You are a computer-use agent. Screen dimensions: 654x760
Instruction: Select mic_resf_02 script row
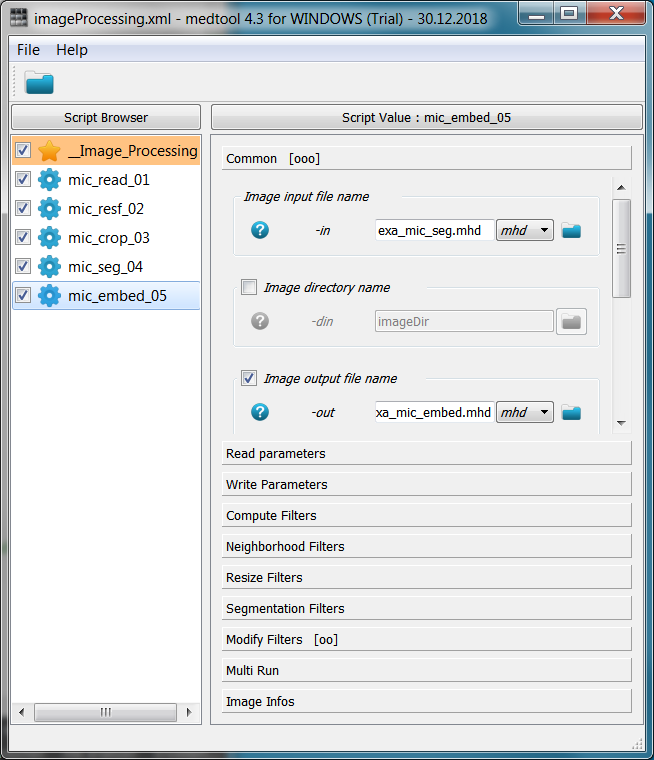pos(106,209)
